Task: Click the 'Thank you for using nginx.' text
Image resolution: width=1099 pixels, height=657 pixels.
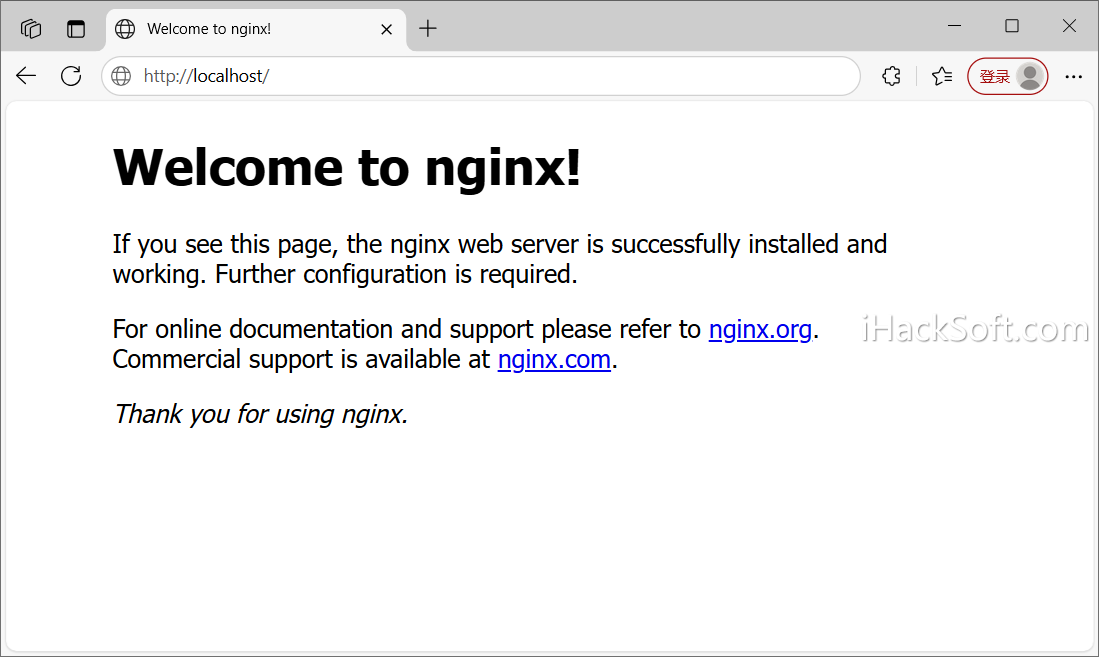Action: (x=261, y=414)
